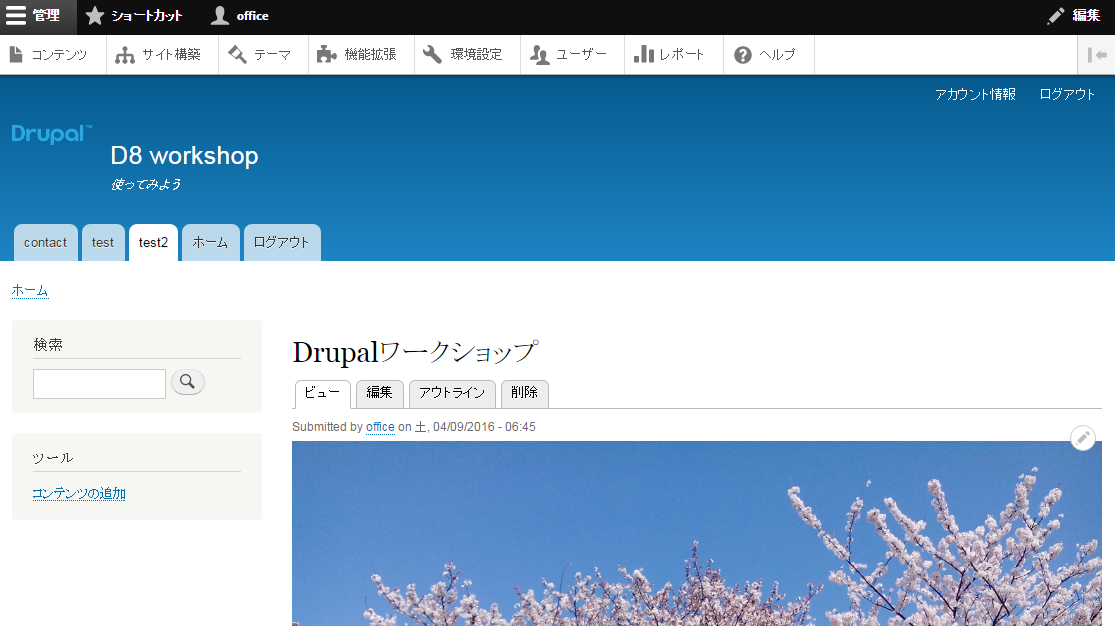Click the 検索 block heading
Image resolution: width=1115 pixels, height=626 pixels.
[48, 345]
